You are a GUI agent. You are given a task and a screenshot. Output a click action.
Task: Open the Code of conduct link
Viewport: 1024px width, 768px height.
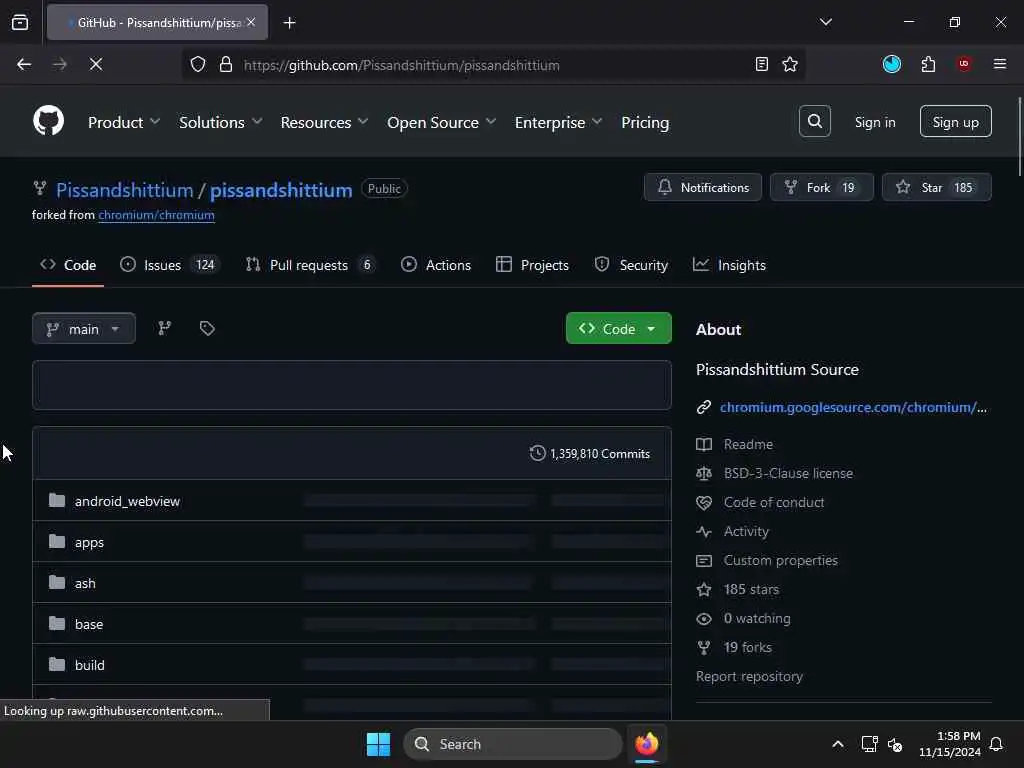[774, 502]
